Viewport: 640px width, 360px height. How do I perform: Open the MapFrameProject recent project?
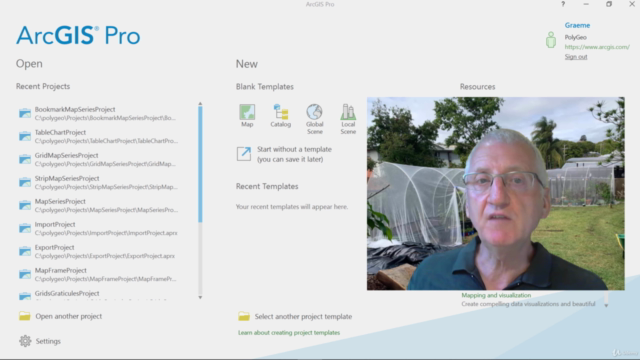[x=107, y=274]
